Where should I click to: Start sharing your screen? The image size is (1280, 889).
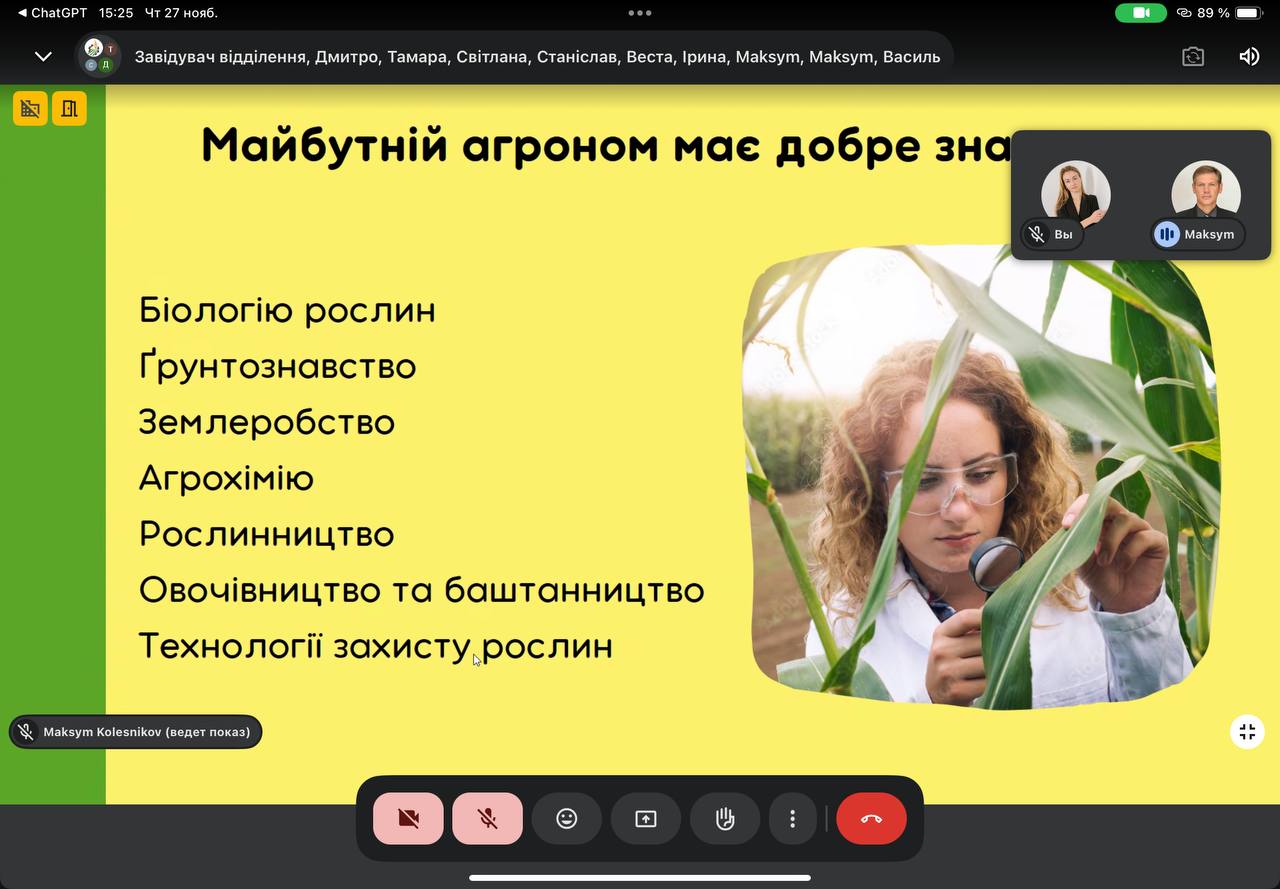pos(646,819)
